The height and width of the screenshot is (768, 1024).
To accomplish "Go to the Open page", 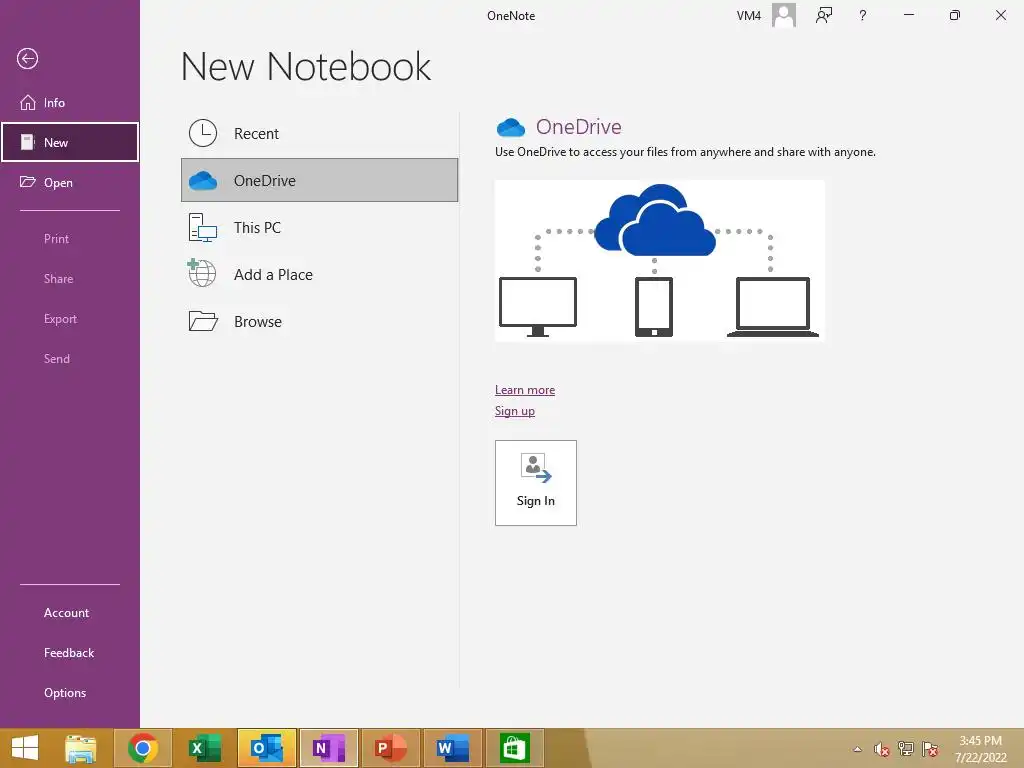I will 70,182.
